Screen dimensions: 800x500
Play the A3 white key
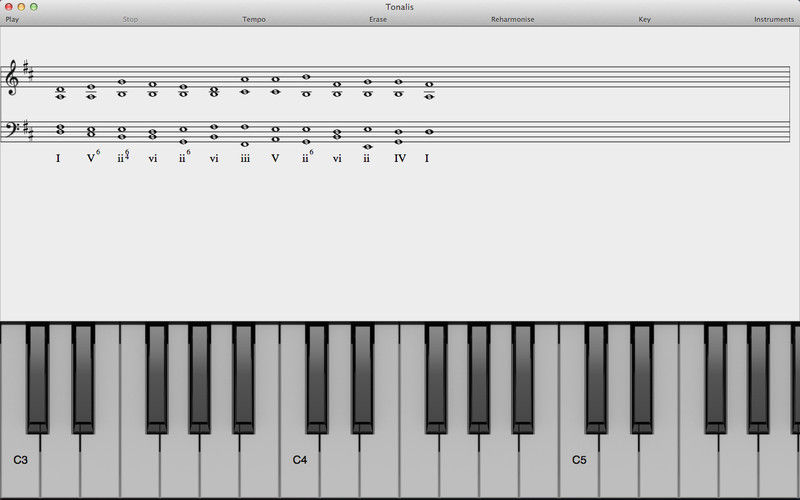(x=219, y=464)
